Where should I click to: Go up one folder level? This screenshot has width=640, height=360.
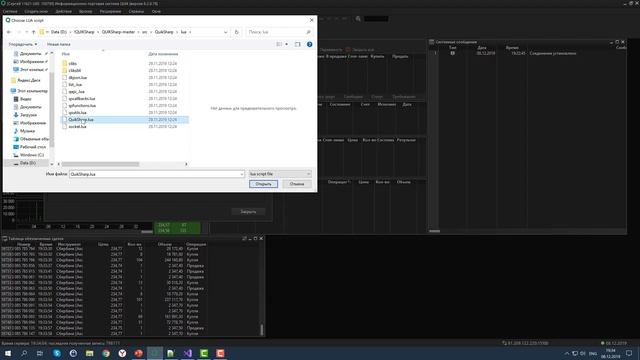33,32
